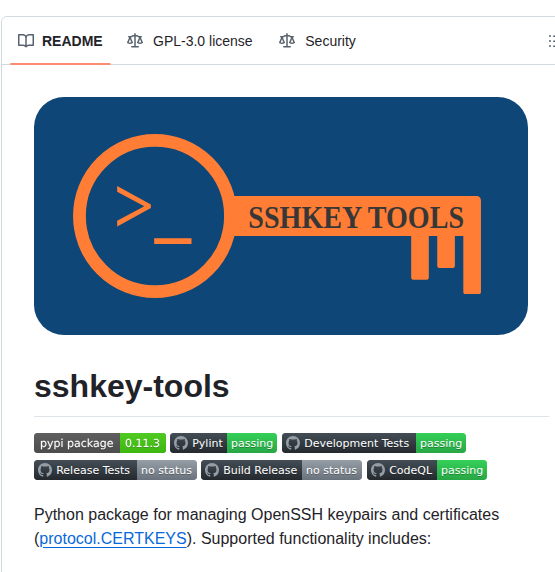Open the README tab
This screenshot has height=572, width=555.
coord(60,41)
